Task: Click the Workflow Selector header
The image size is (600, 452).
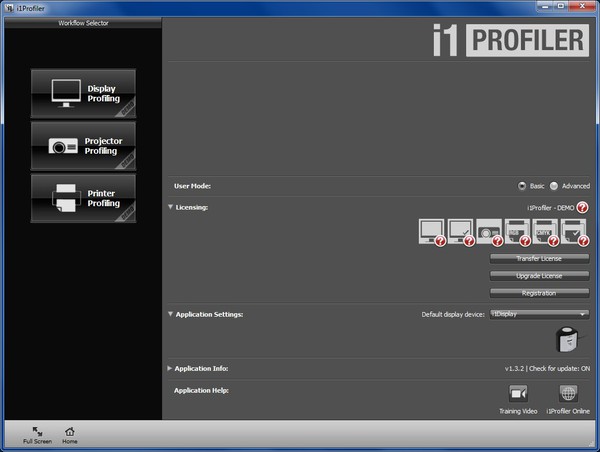Action: click(83, 23)
